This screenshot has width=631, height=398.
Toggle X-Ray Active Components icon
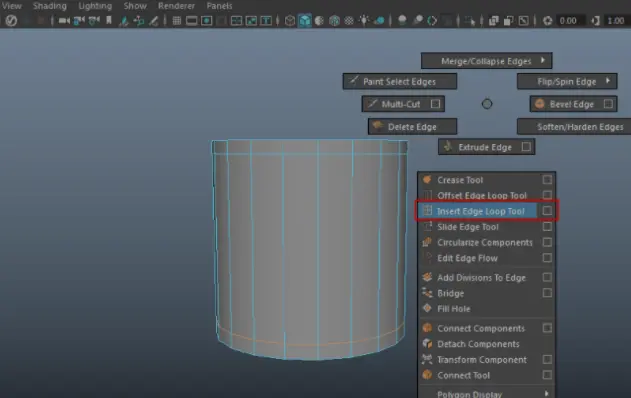[508, 21]
